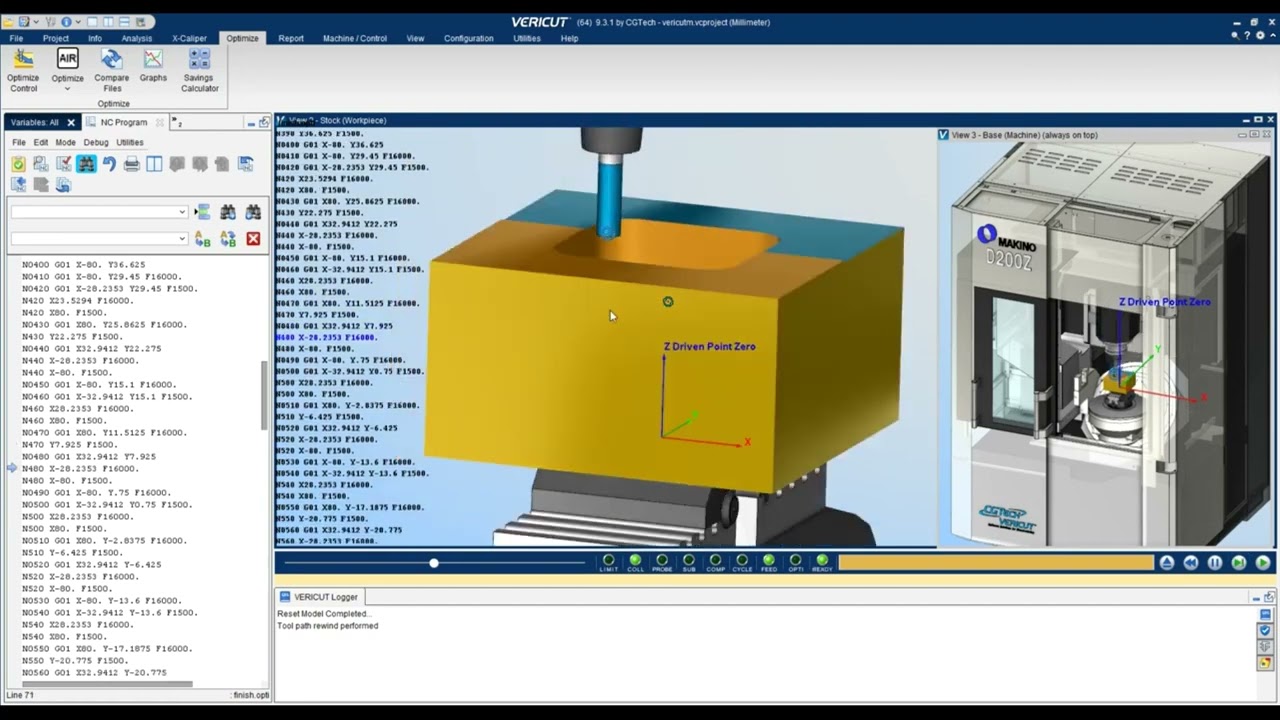Click the find previous binoculars icon
This screenshot has height=720, width=1280.
(x=253, y=212)
